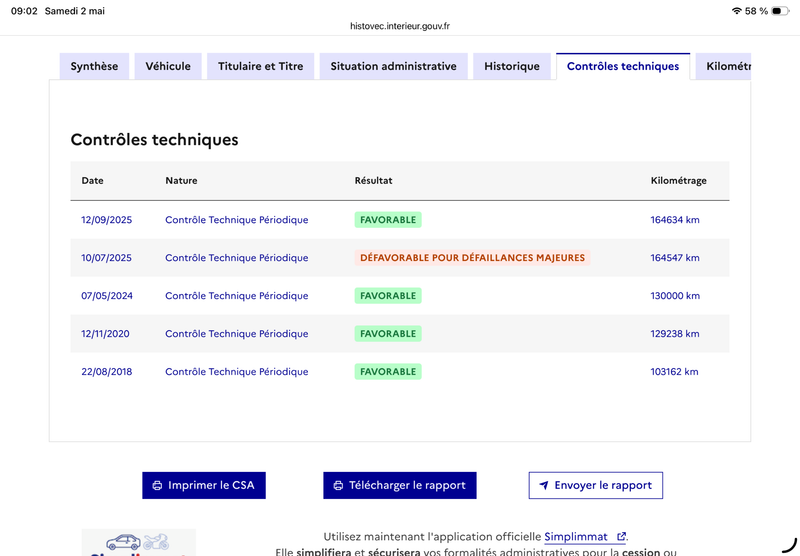The height and width of the screenshot is (556, 800).
Task: Click the Simplimmat car and motorcycle logo
Action: pos(139,542)
